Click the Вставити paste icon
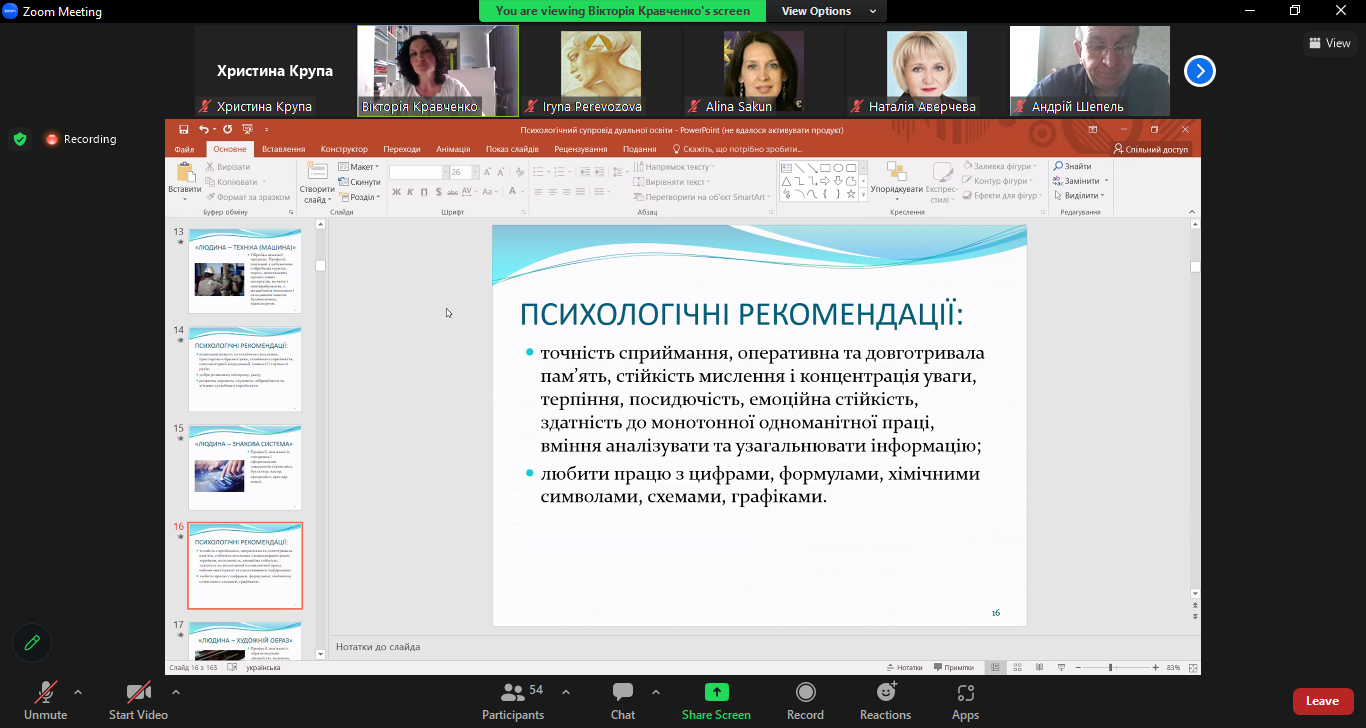 click(185, 173)
